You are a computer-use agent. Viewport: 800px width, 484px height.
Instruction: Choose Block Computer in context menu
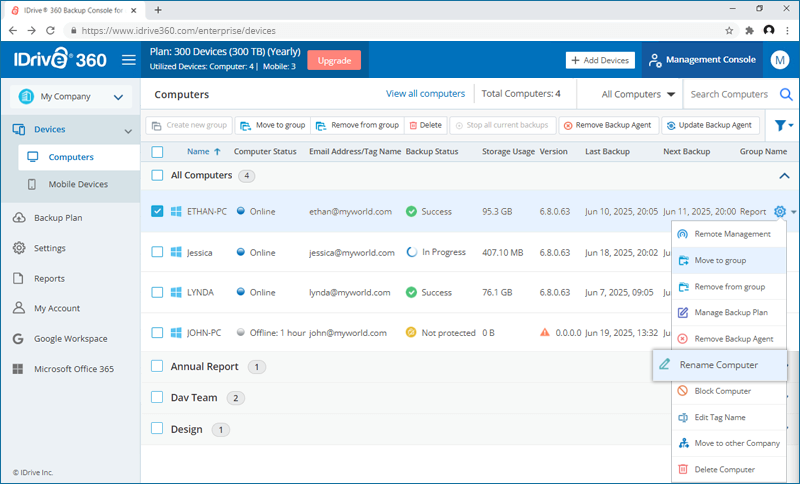coord(729,391)
